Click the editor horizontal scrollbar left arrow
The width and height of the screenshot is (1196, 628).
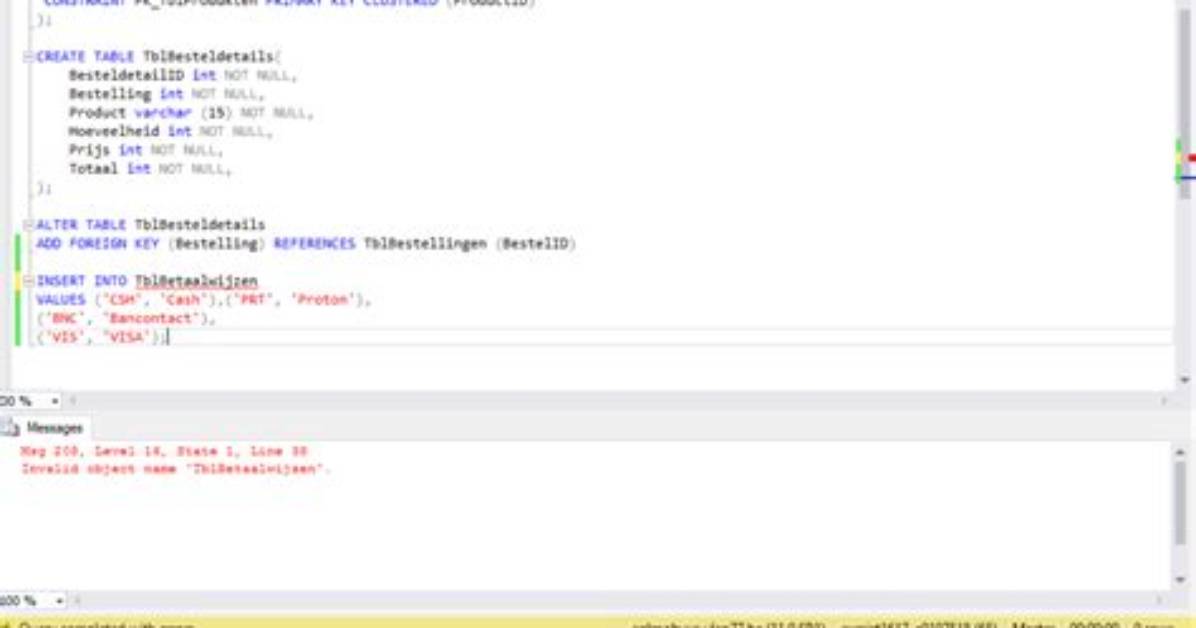point(73,401)
